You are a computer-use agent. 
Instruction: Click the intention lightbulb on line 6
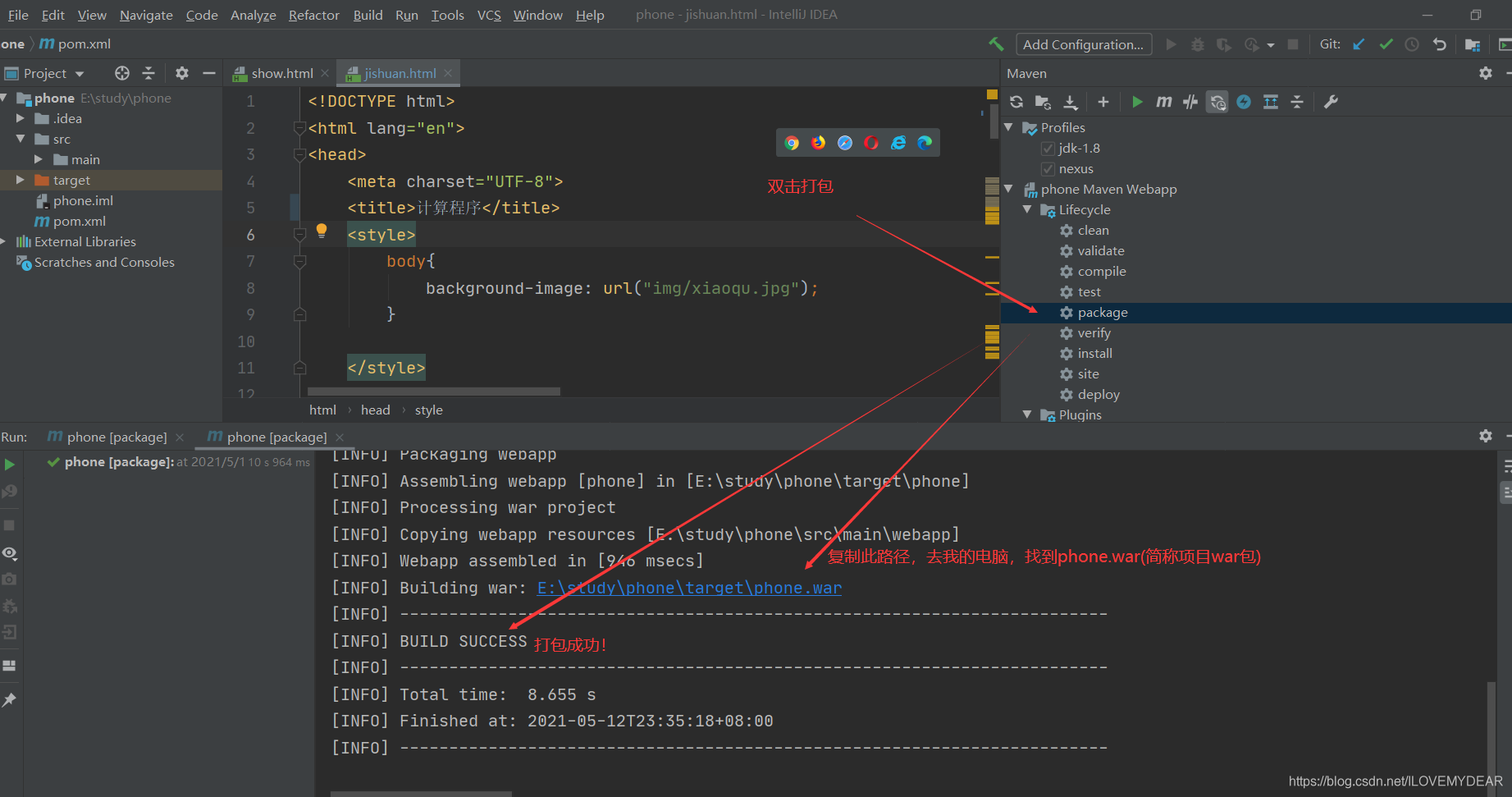pyautogui.click(x=322, y=231)
